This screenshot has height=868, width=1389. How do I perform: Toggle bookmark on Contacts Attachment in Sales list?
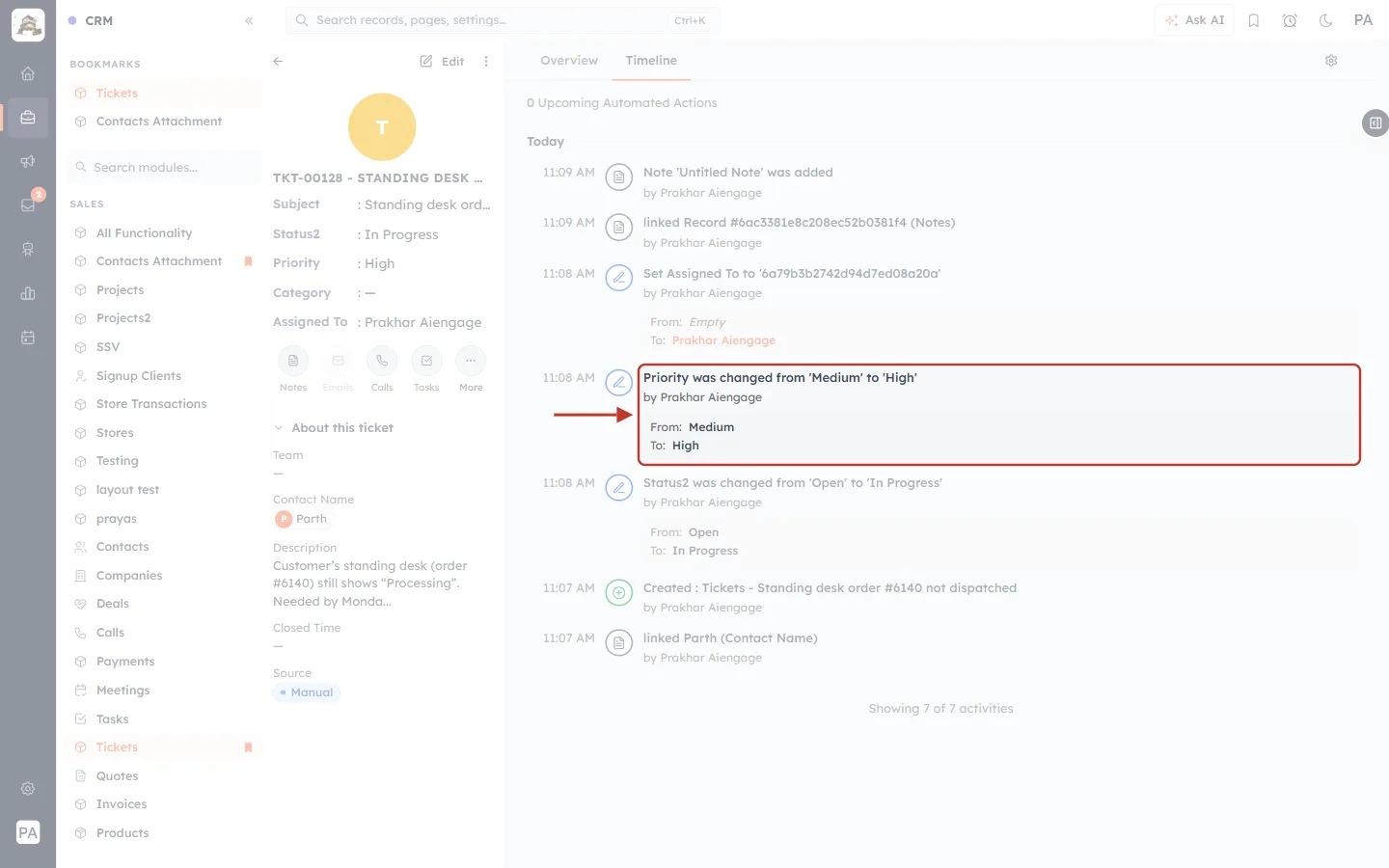pyautogui.click(x=248, y=261)
